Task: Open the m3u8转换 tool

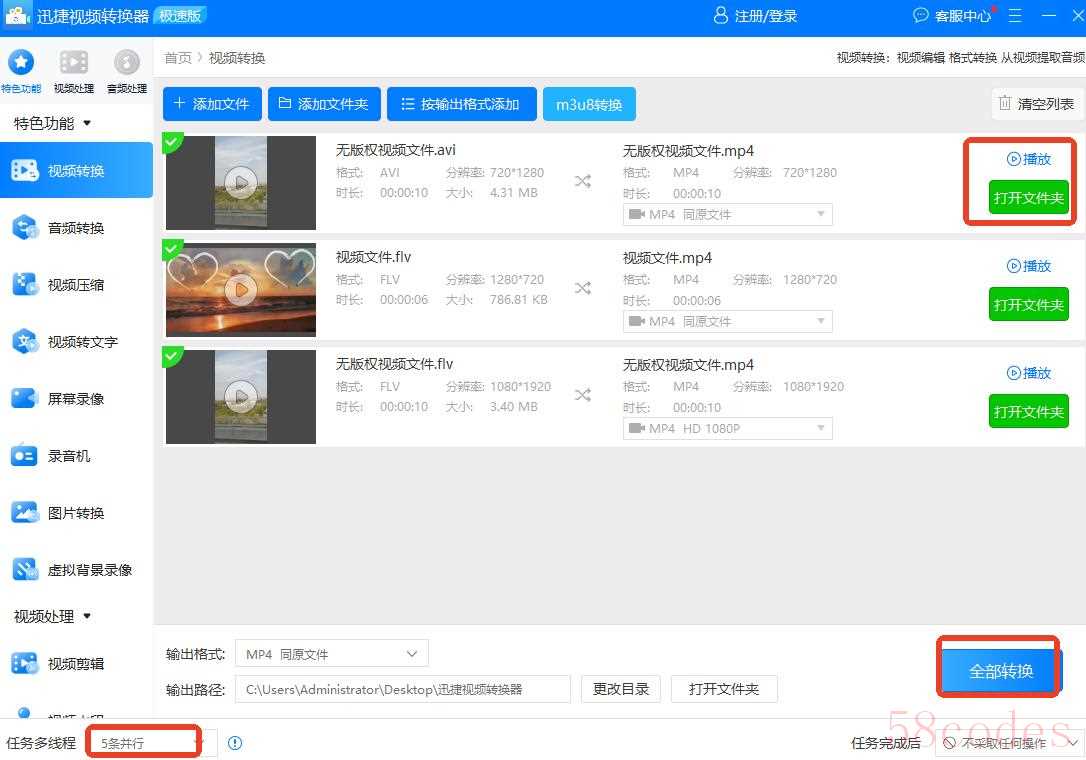Action: tap(589, 105)
